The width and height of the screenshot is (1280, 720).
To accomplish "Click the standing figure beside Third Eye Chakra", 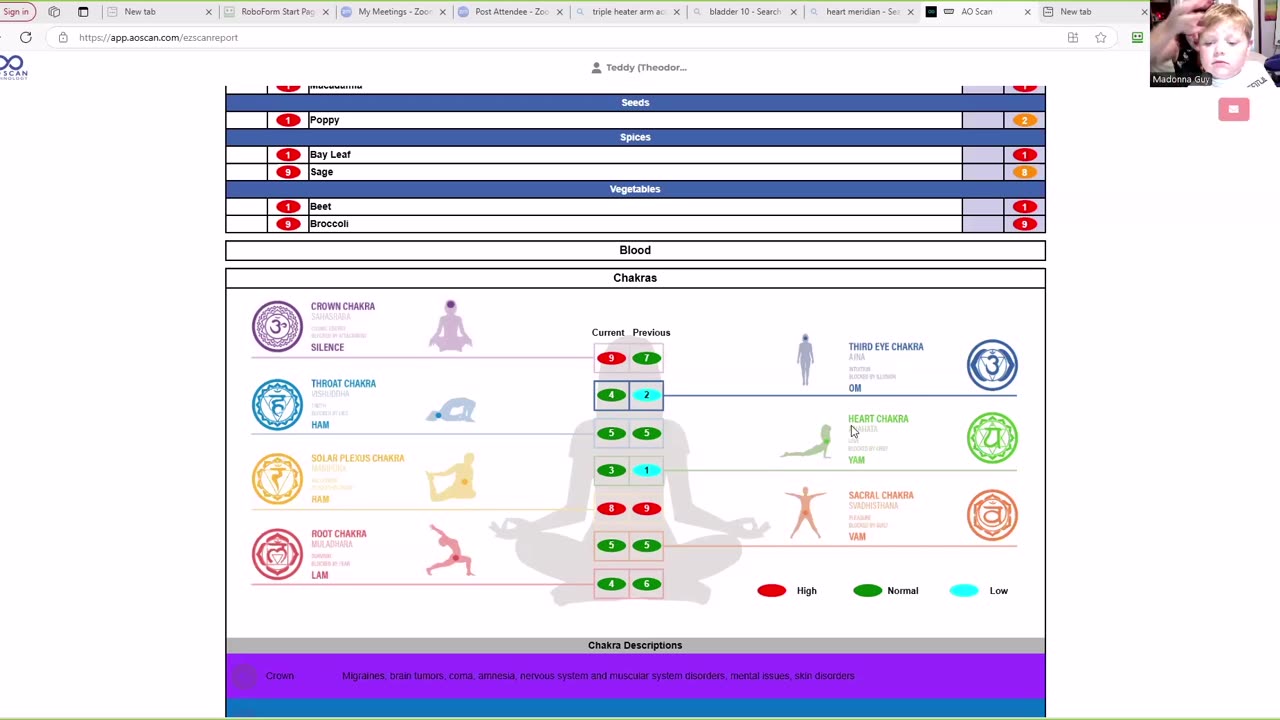I will (805, 360).
